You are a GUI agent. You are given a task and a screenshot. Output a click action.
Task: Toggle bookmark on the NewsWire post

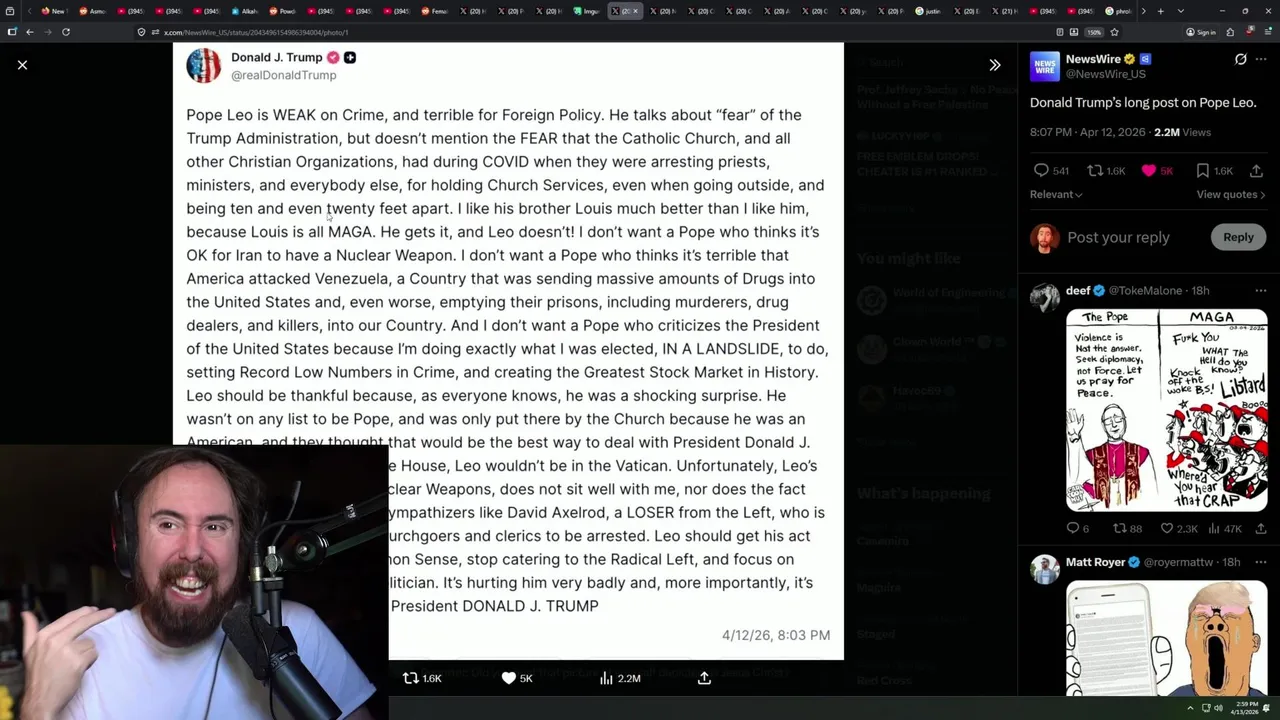[1213, 171]
